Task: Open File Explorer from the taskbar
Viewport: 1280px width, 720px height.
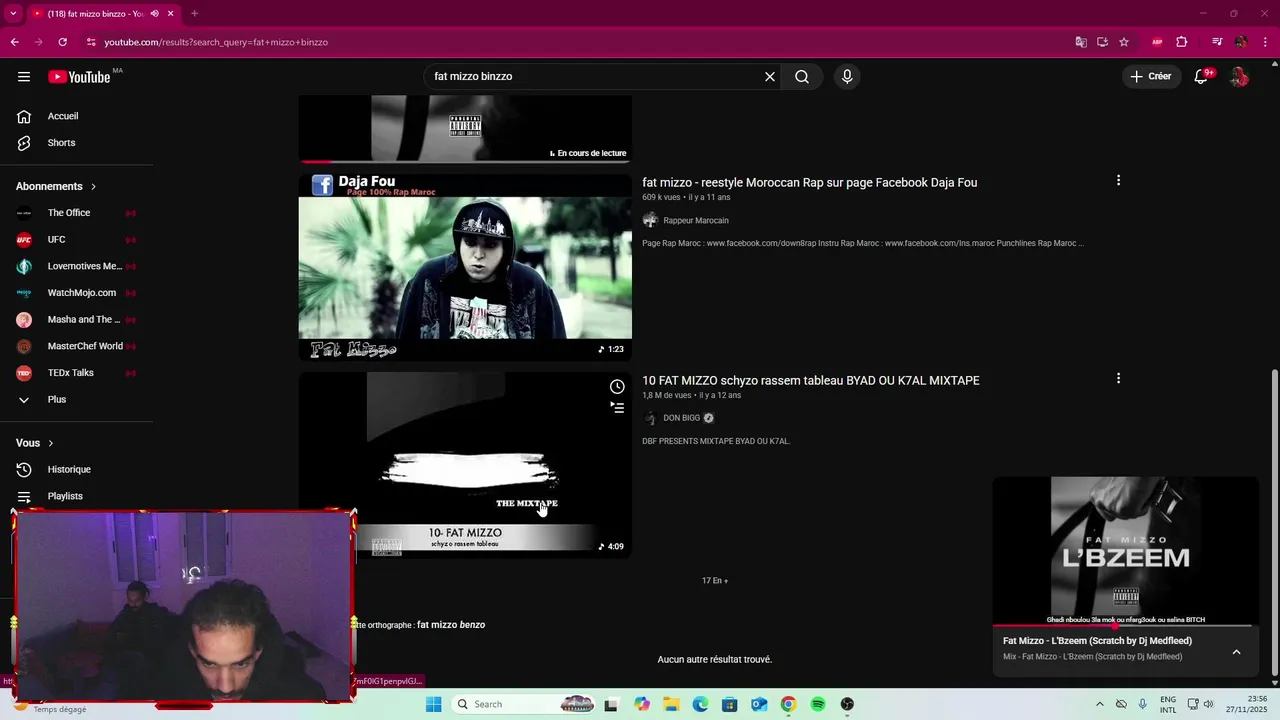Action: (x=671, y=704)
